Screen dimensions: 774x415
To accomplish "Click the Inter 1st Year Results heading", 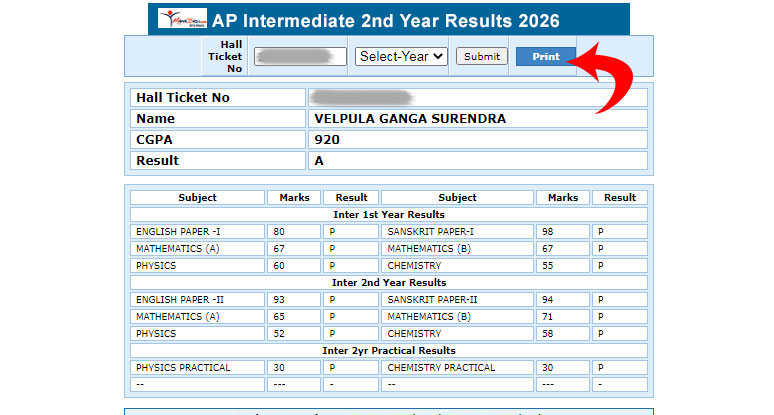I will tap(389, 214).
